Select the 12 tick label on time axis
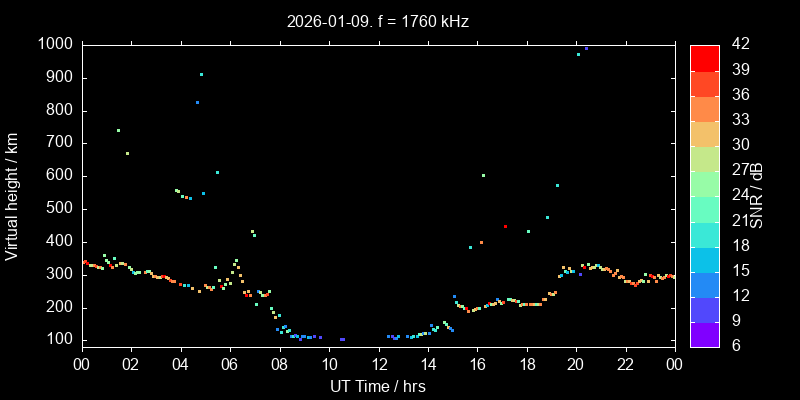The height and width of the screenshot is (400, 800). (378, 365)
